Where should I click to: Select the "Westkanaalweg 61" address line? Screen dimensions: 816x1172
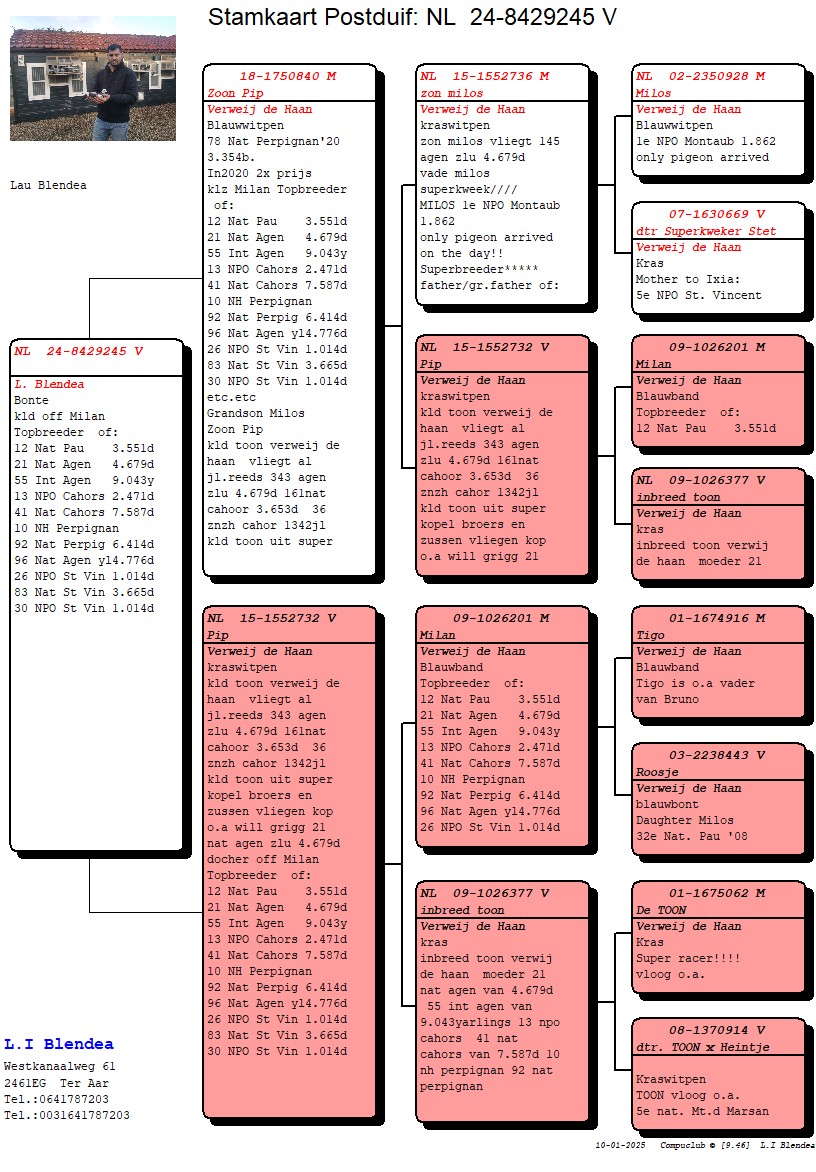pos(60,1067)
